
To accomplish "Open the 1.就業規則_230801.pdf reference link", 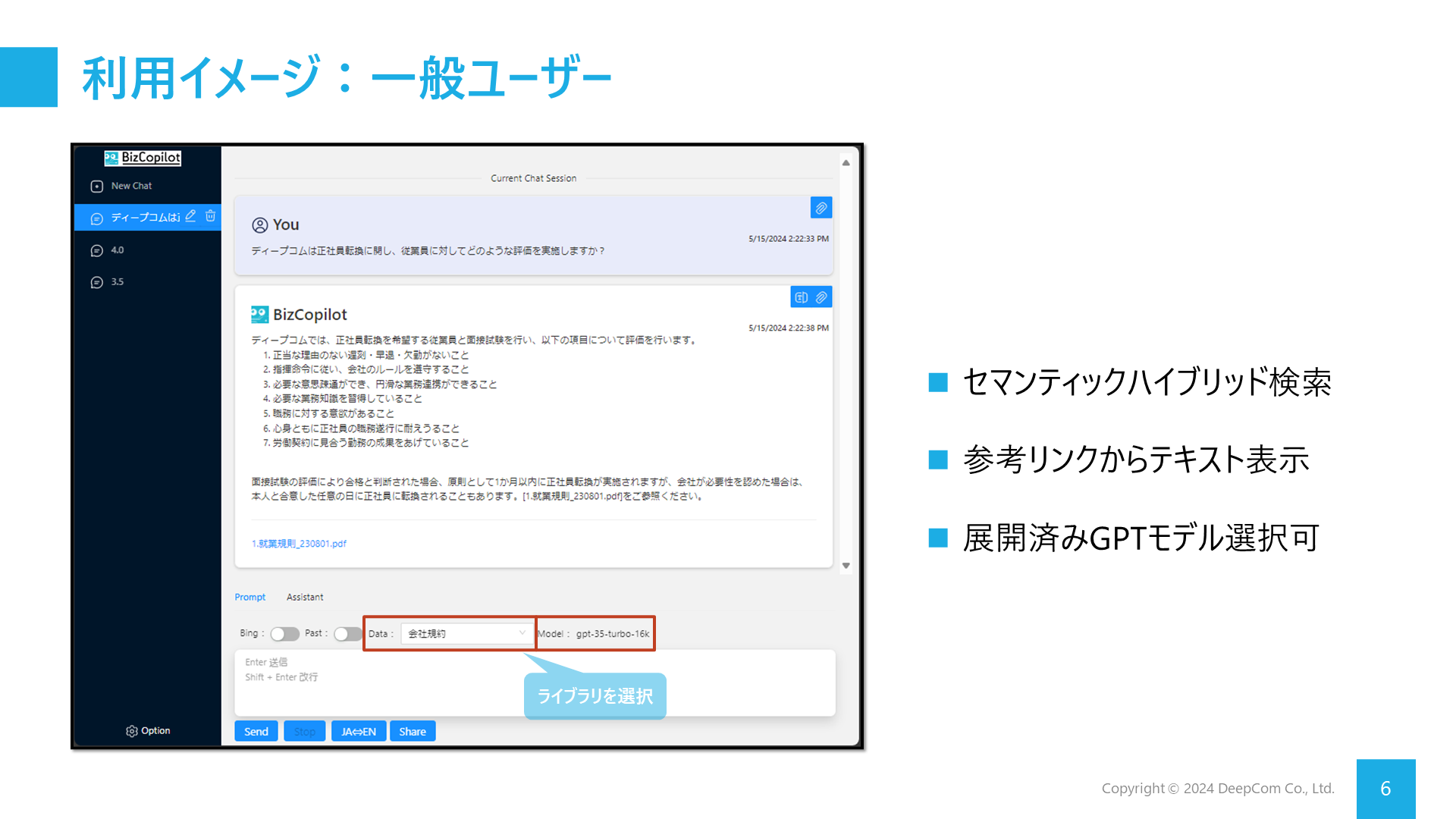I will coord(299,544).
